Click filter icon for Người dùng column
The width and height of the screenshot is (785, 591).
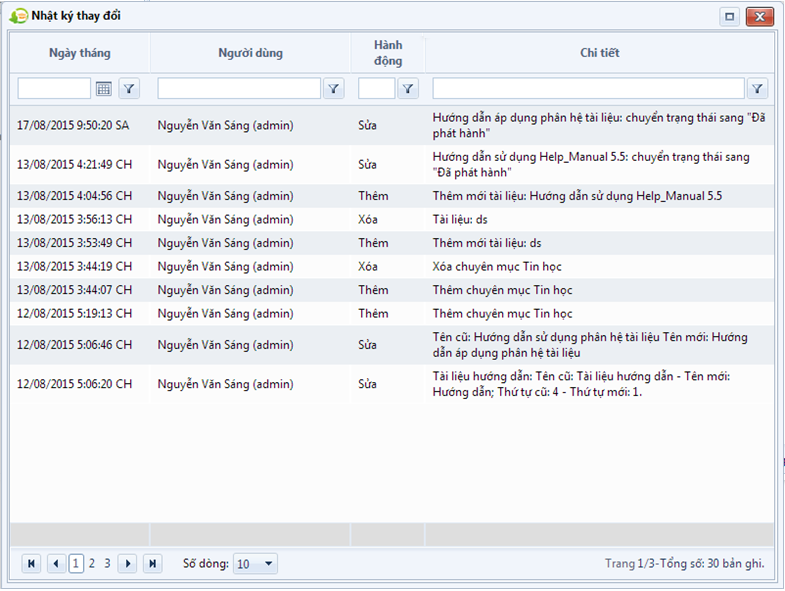pyautogui.click(x=335, y=89)
